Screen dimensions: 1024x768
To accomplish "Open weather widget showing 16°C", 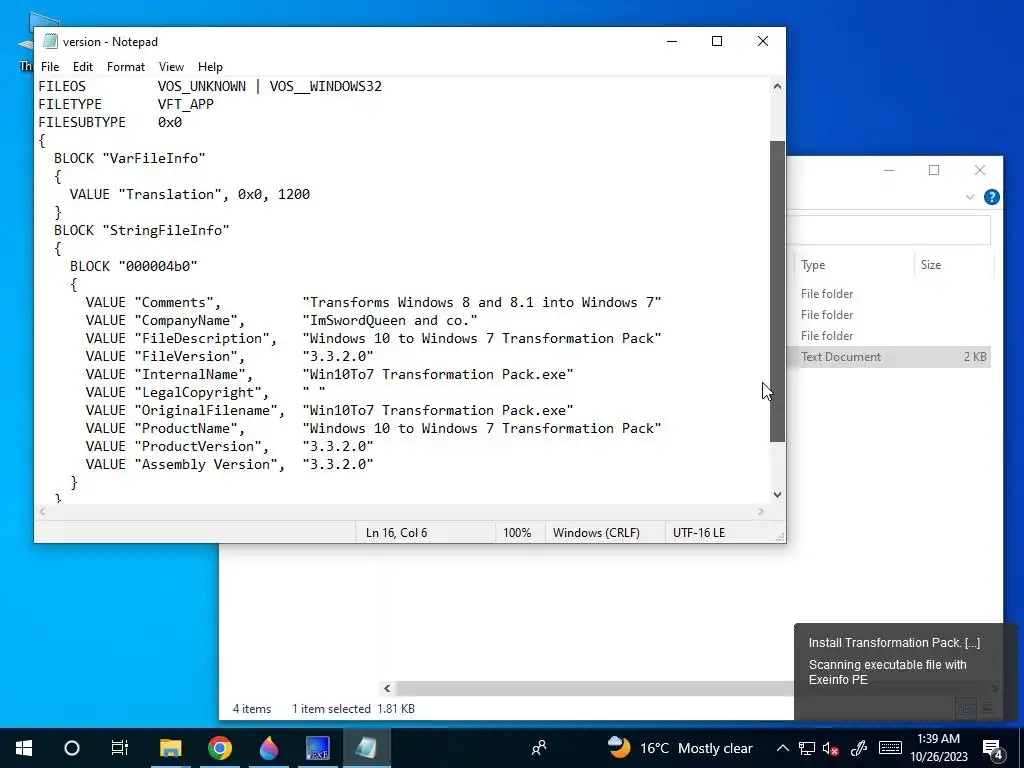I will coord(679,748).
